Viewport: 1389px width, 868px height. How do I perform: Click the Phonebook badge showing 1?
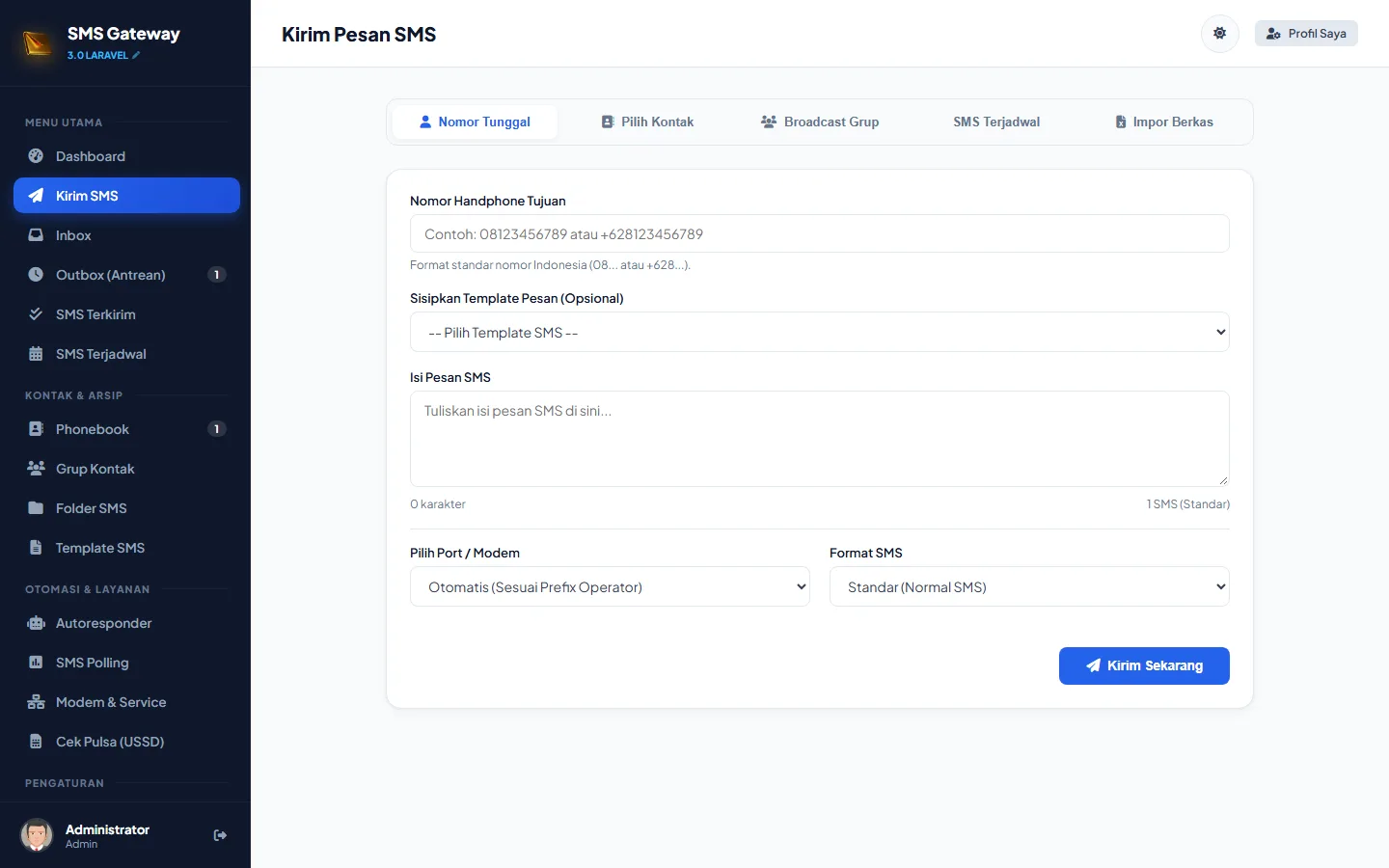click(x=217, y=429)
